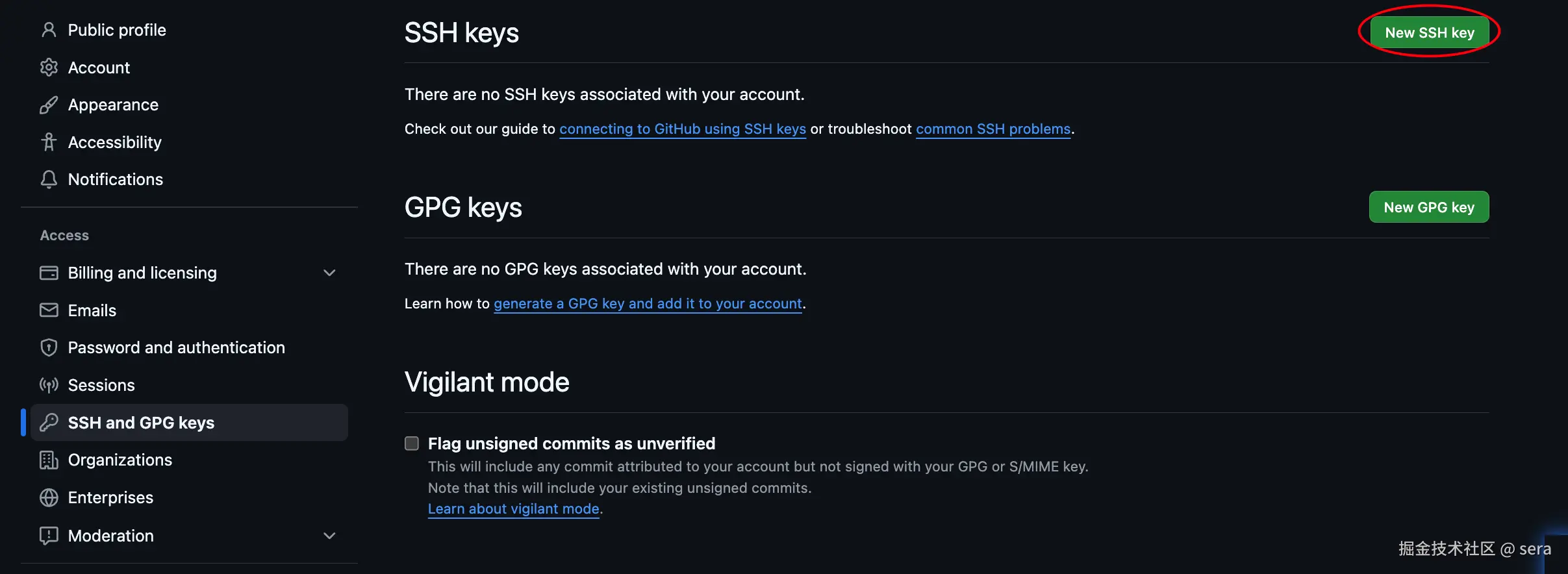
Task: Open the Accessibility settings page
Action: coord(115,142)
